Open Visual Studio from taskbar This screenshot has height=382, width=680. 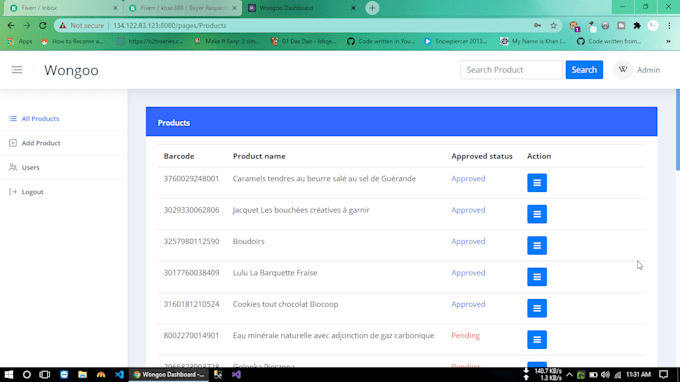(236, 375)
